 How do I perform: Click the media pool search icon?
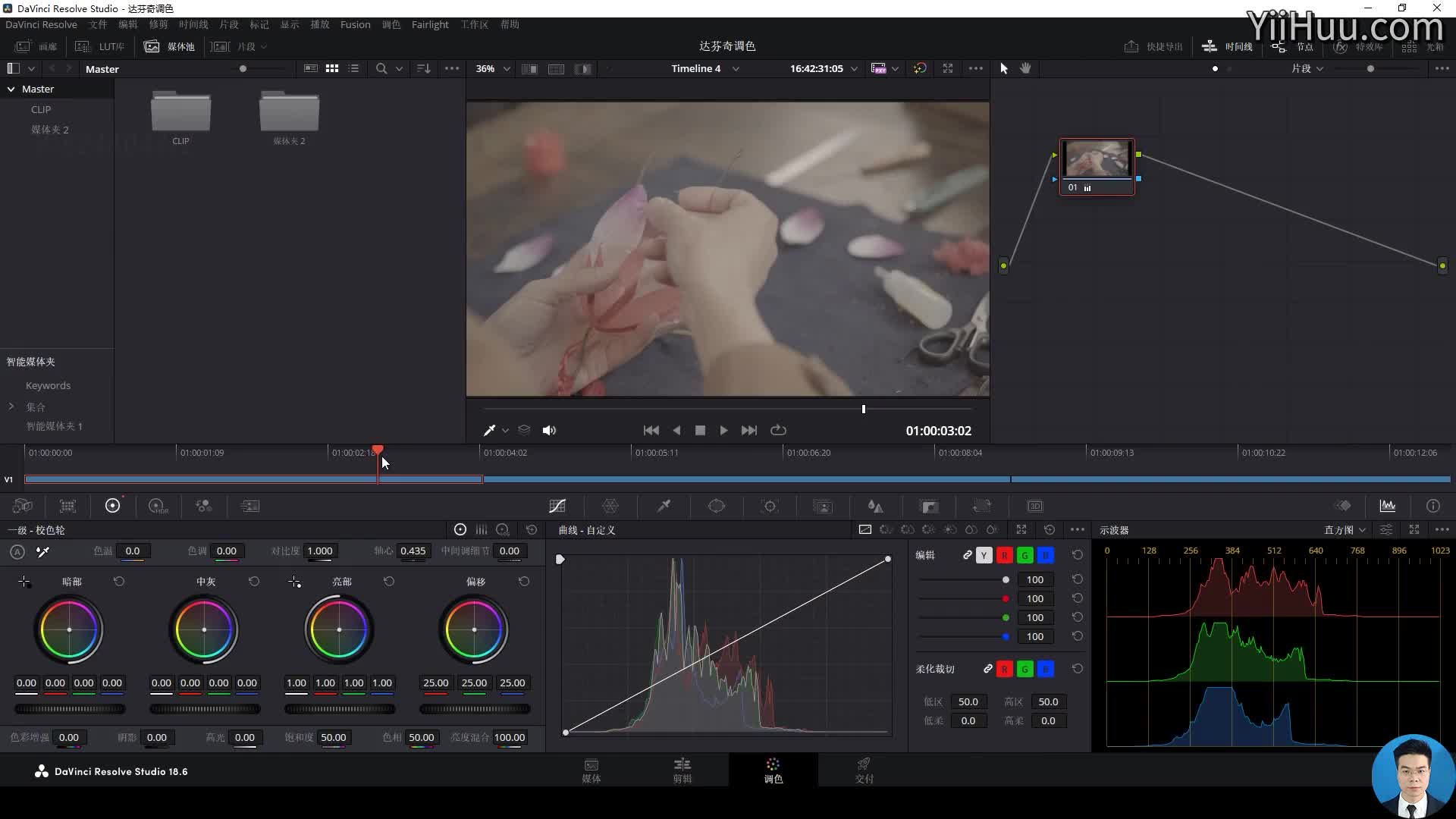[x=381, y=68]
